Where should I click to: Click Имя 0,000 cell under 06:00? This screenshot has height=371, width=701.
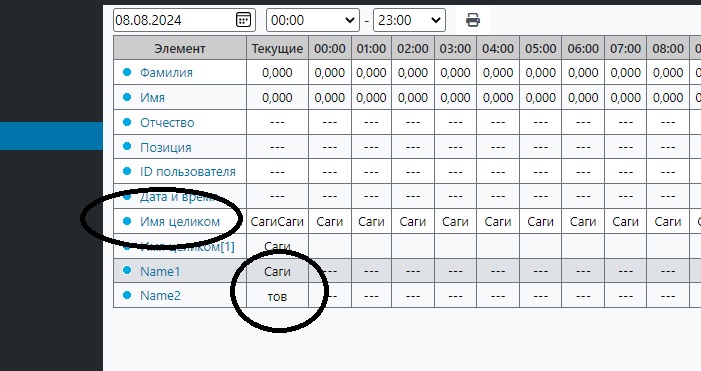tap(583, 97)
